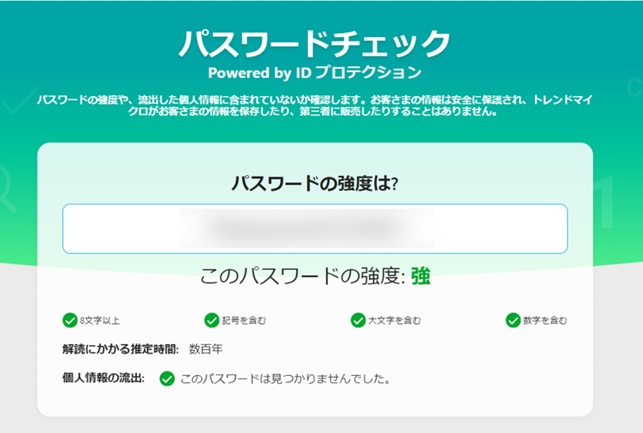Click the 数百年 estimated time value
643x433 pixels.
point(206,349)
